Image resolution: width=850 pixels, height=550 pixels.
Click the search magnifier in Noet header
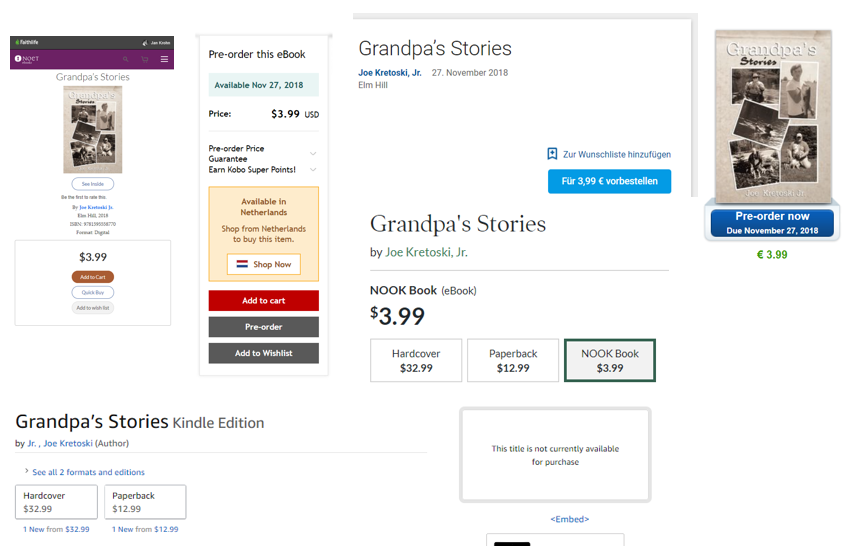pos(125,59)
